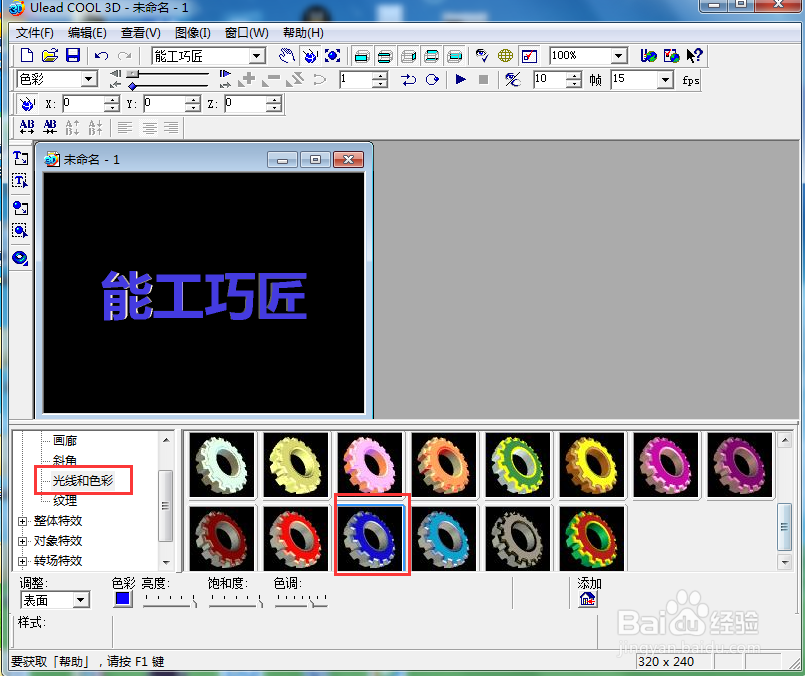The image size is (805, 676).
Task: Select the Resize Object tool
Action: coord(333,55)
